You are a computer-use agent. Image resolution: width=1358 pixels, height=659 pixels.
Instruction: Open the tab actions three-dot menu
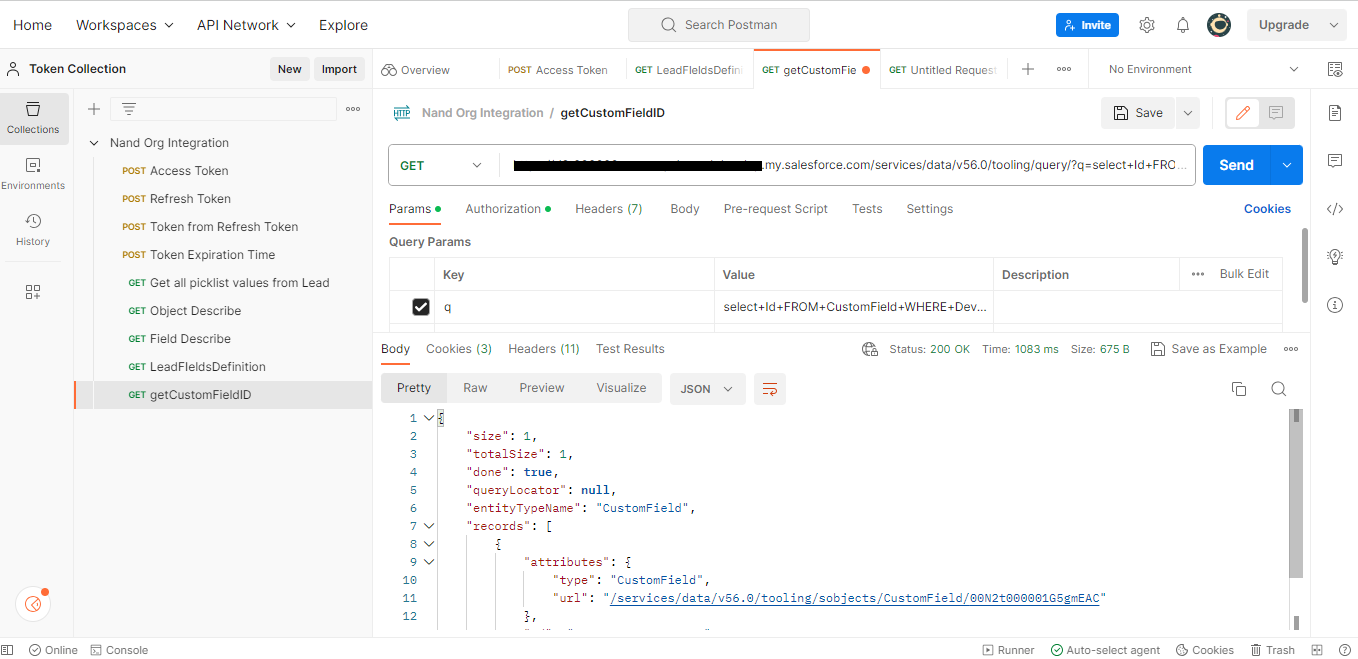point(1064,69)
